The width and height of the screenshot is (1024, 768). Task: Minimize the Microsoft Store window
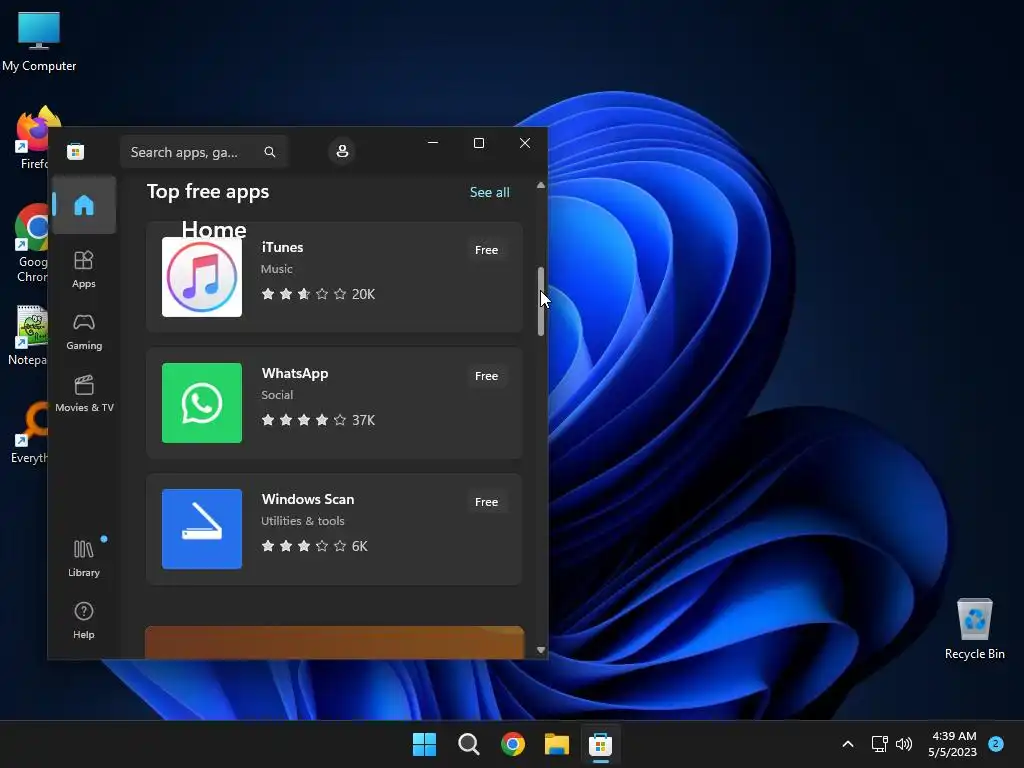[x=433, y=143]
